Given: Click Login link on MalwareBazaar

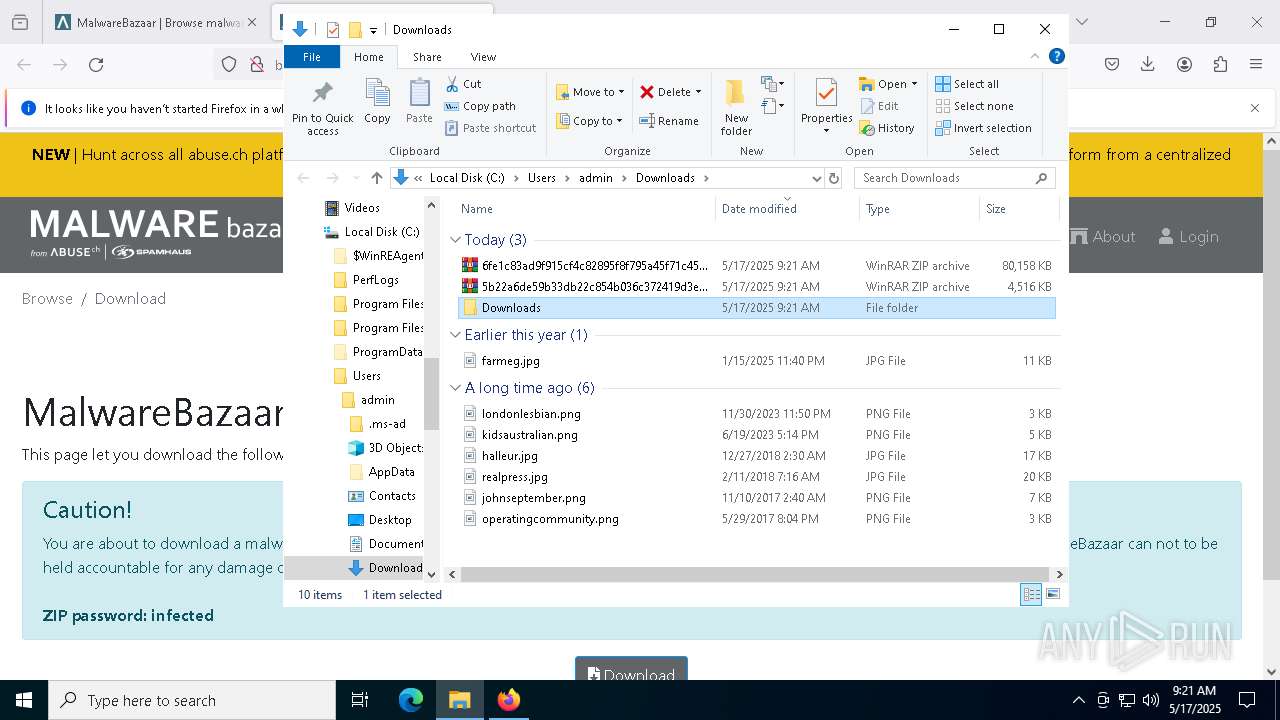Looking at the screenshot, I should click(1188, 237).
